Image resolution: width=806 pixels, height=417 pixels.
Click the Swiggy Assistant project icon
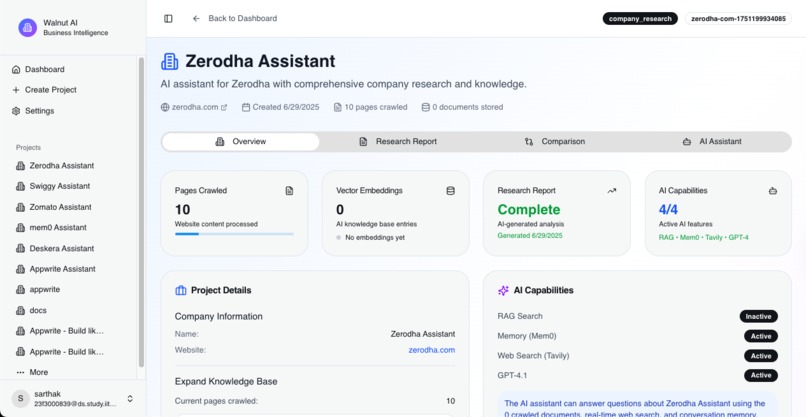(x=20, y=186)
